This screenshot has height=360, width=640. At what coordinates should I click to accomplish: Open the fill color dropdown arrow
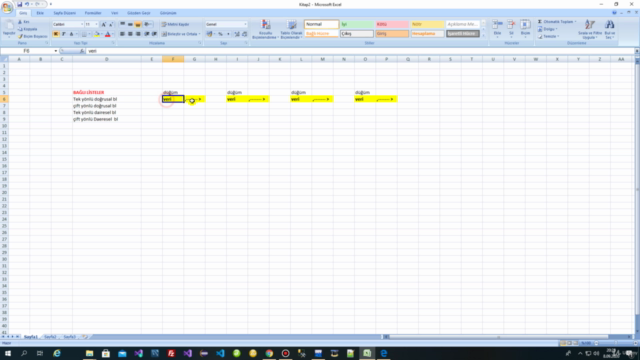pyautogui.click(x=102, y=34)
